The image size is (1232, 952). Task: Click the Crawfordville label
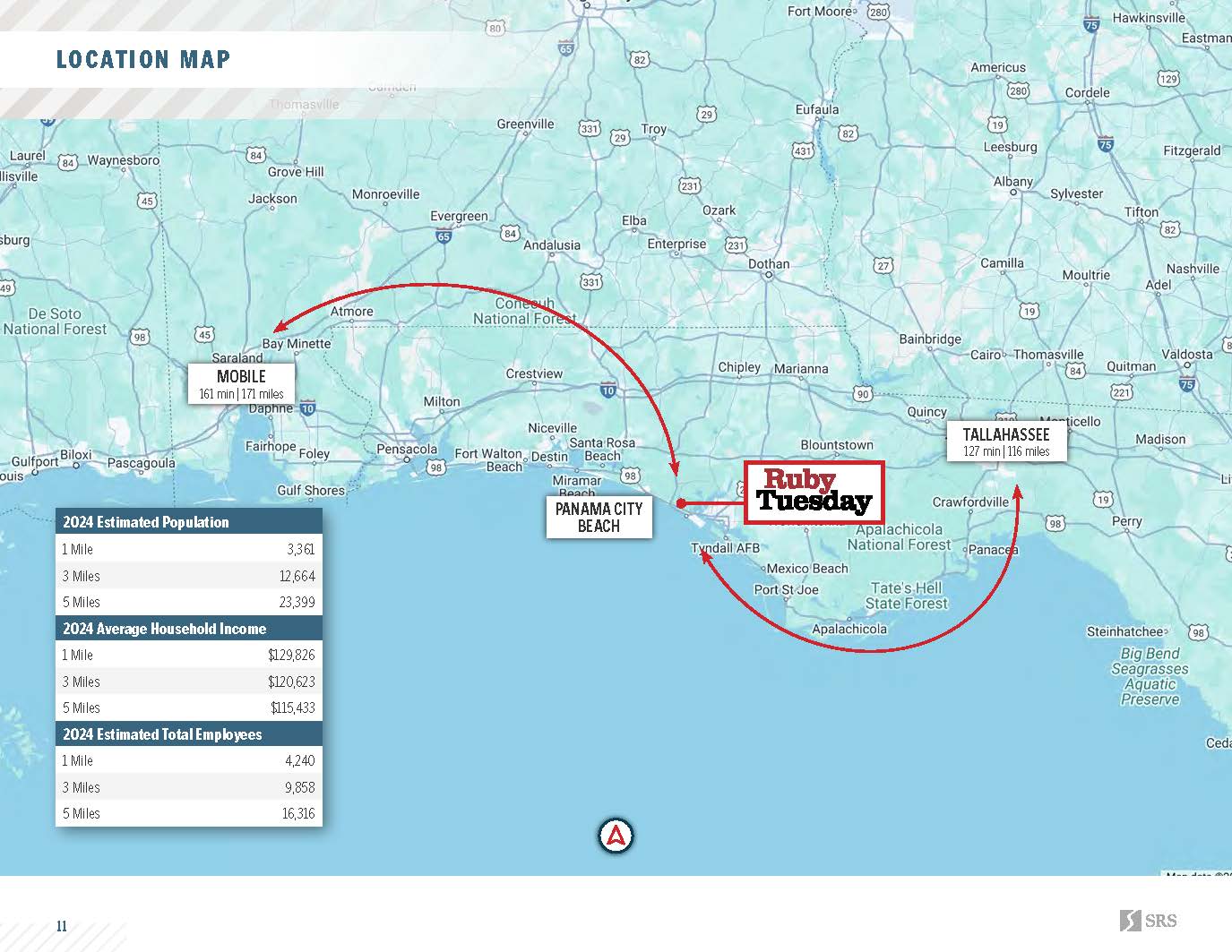[970, 502]
